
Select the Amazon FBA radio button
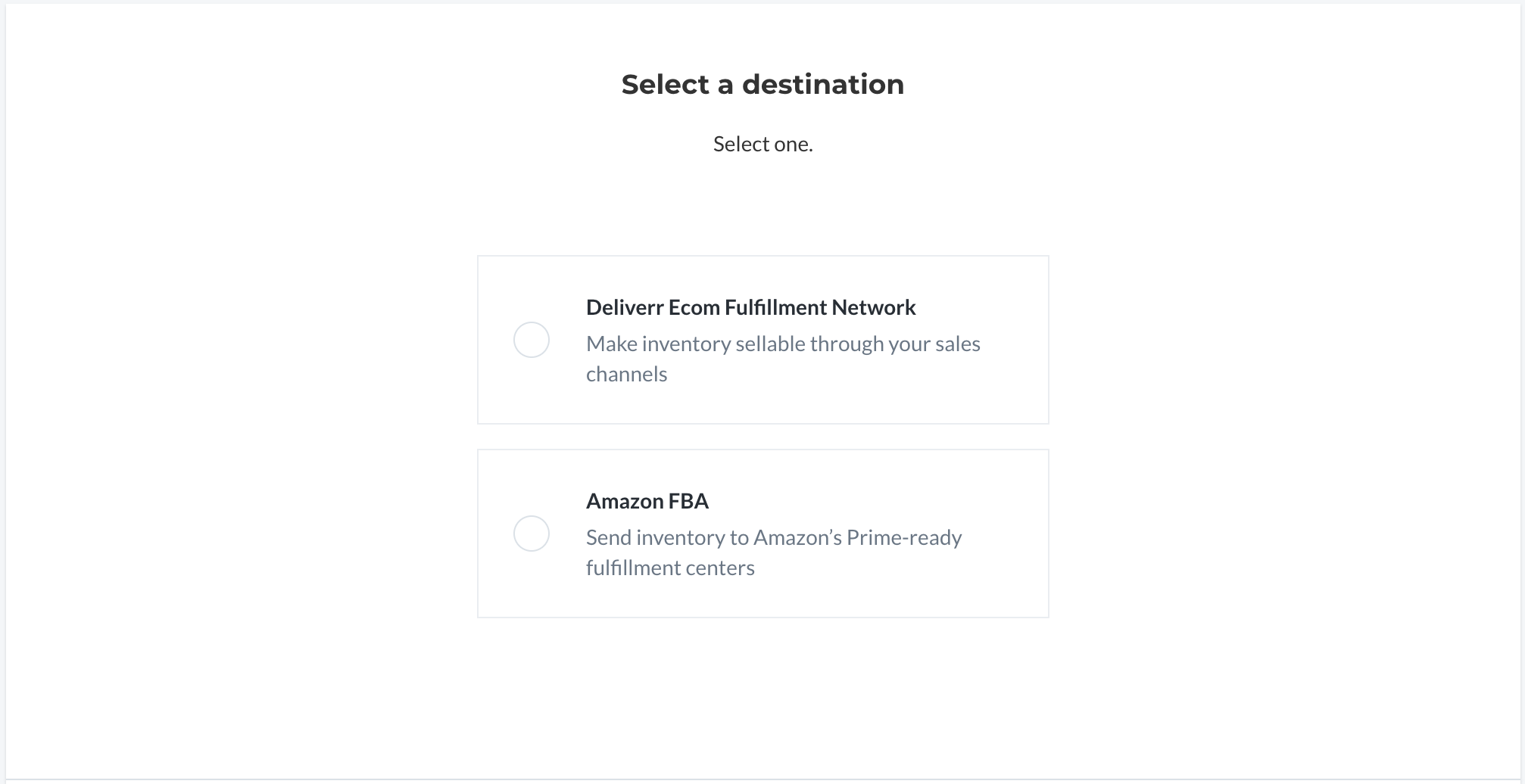pyautogui.click(x=532, y=534)
